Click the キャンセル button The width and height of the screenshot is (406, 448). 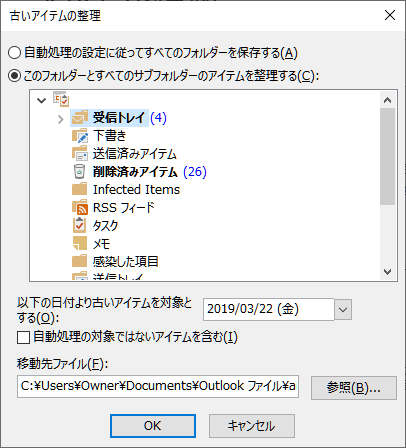pyautogui.click(x=252, y=426)
